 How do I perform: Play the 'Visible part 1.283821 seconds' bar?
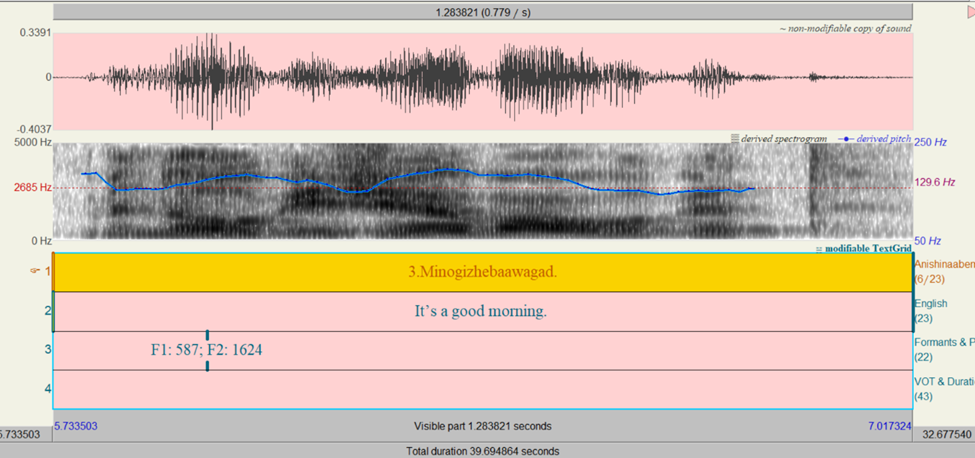tap(483, 426)
